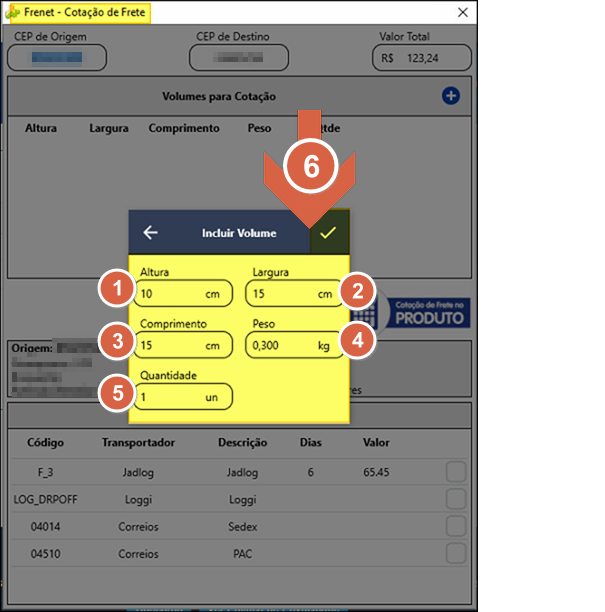Click the Código column header
605x612 pixels.
pos(45,443)
